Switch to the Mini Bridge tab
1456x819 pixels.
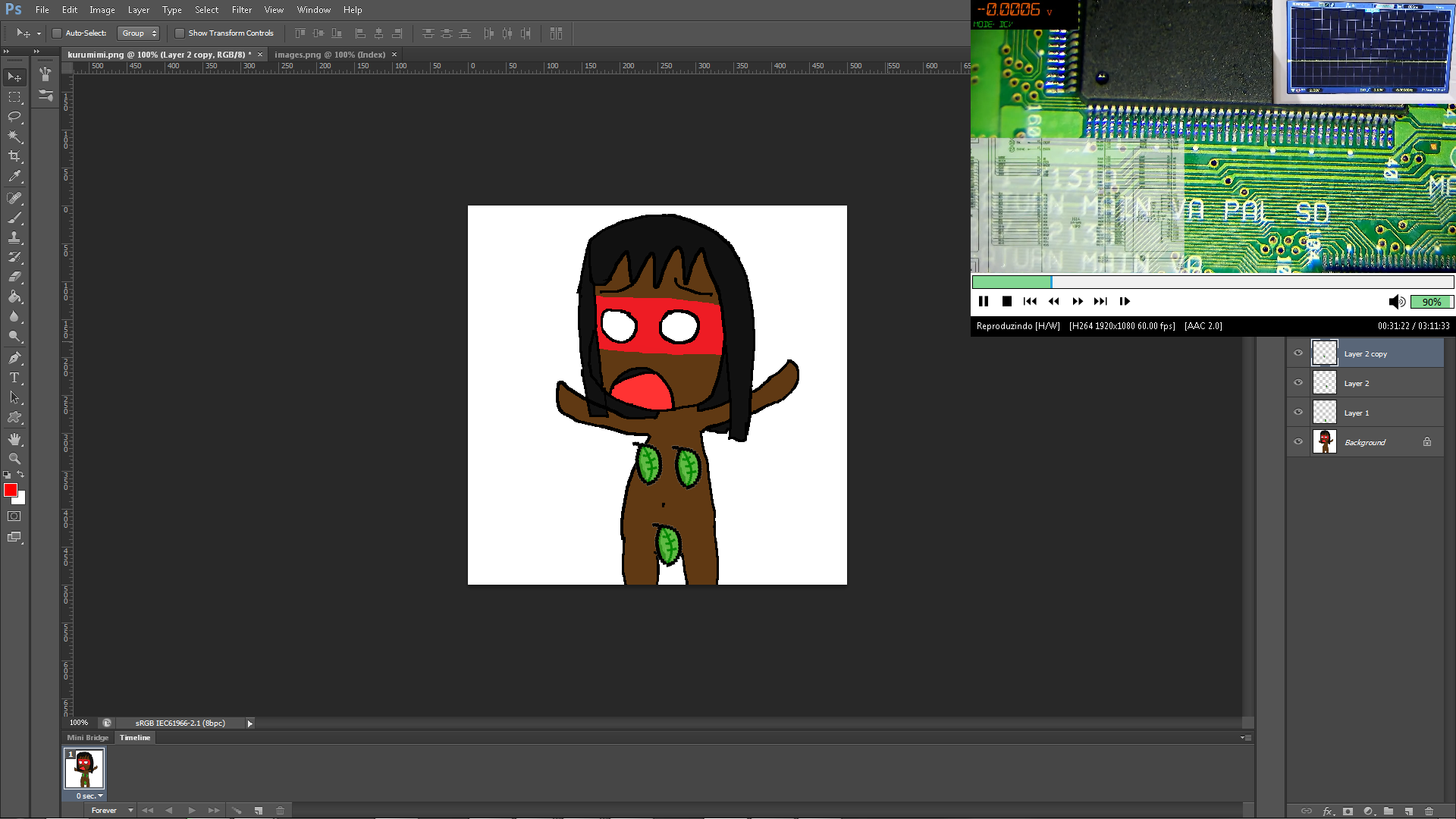(87, 738)
